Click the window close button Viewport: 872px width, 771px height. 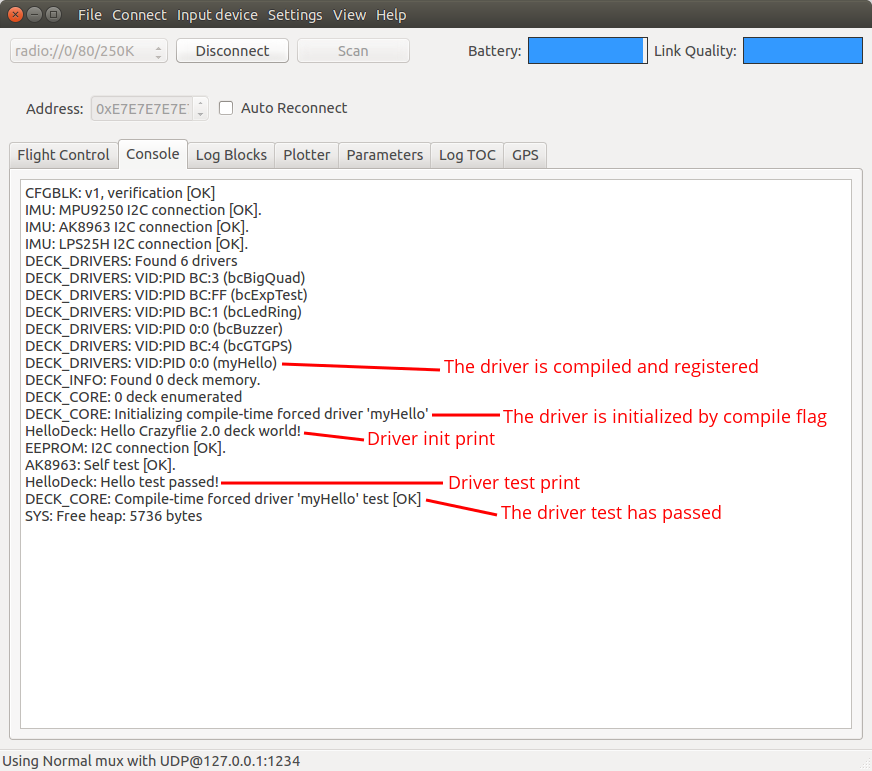(16, 15)
